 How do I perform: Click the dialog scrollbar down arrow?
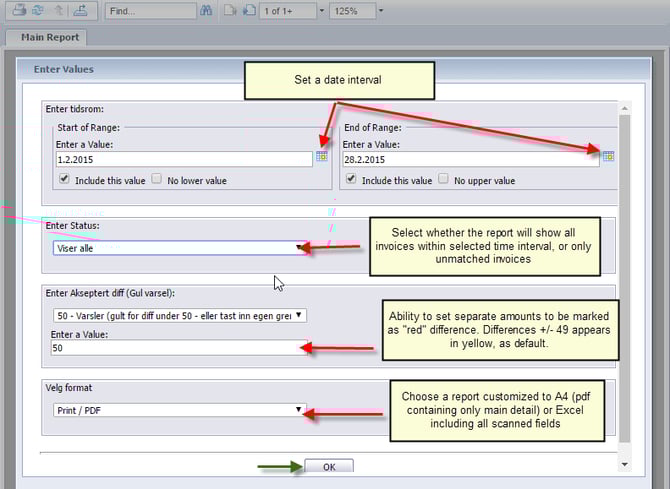[625, 464]
